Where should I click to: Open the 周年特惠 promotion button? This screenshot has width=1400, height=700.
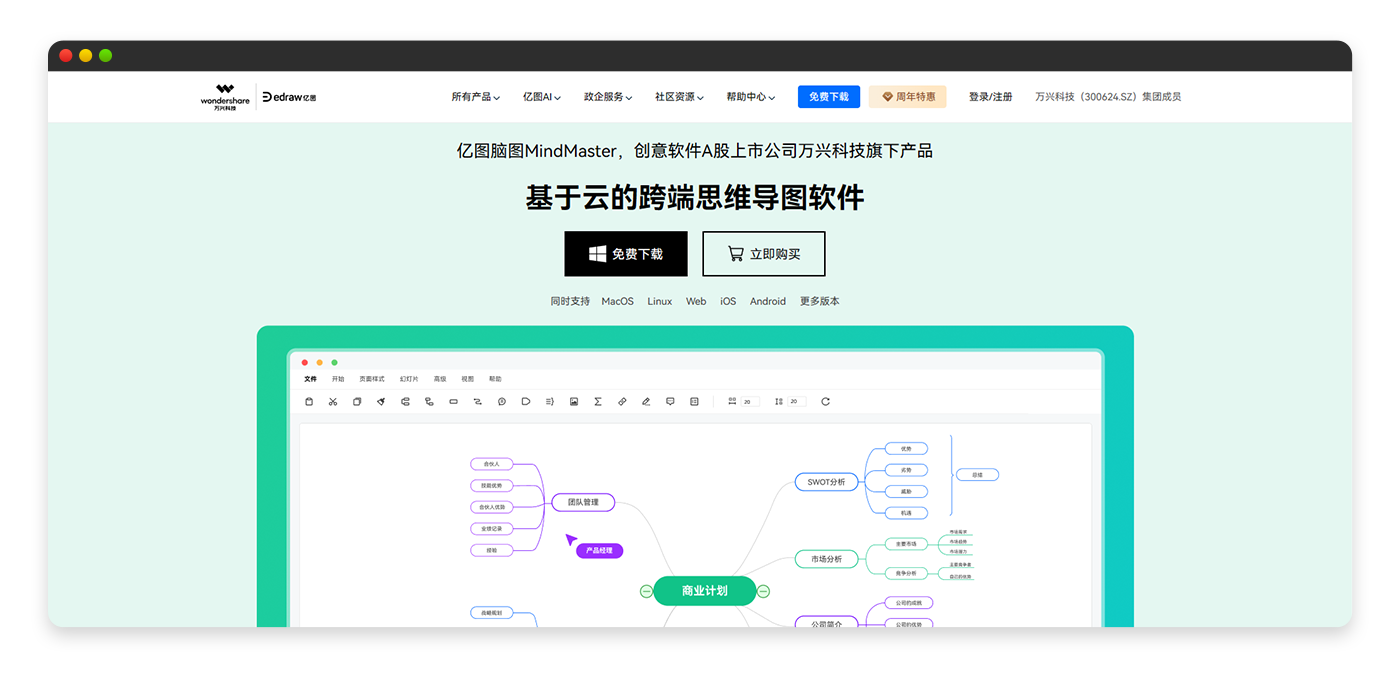coord(907,97)
